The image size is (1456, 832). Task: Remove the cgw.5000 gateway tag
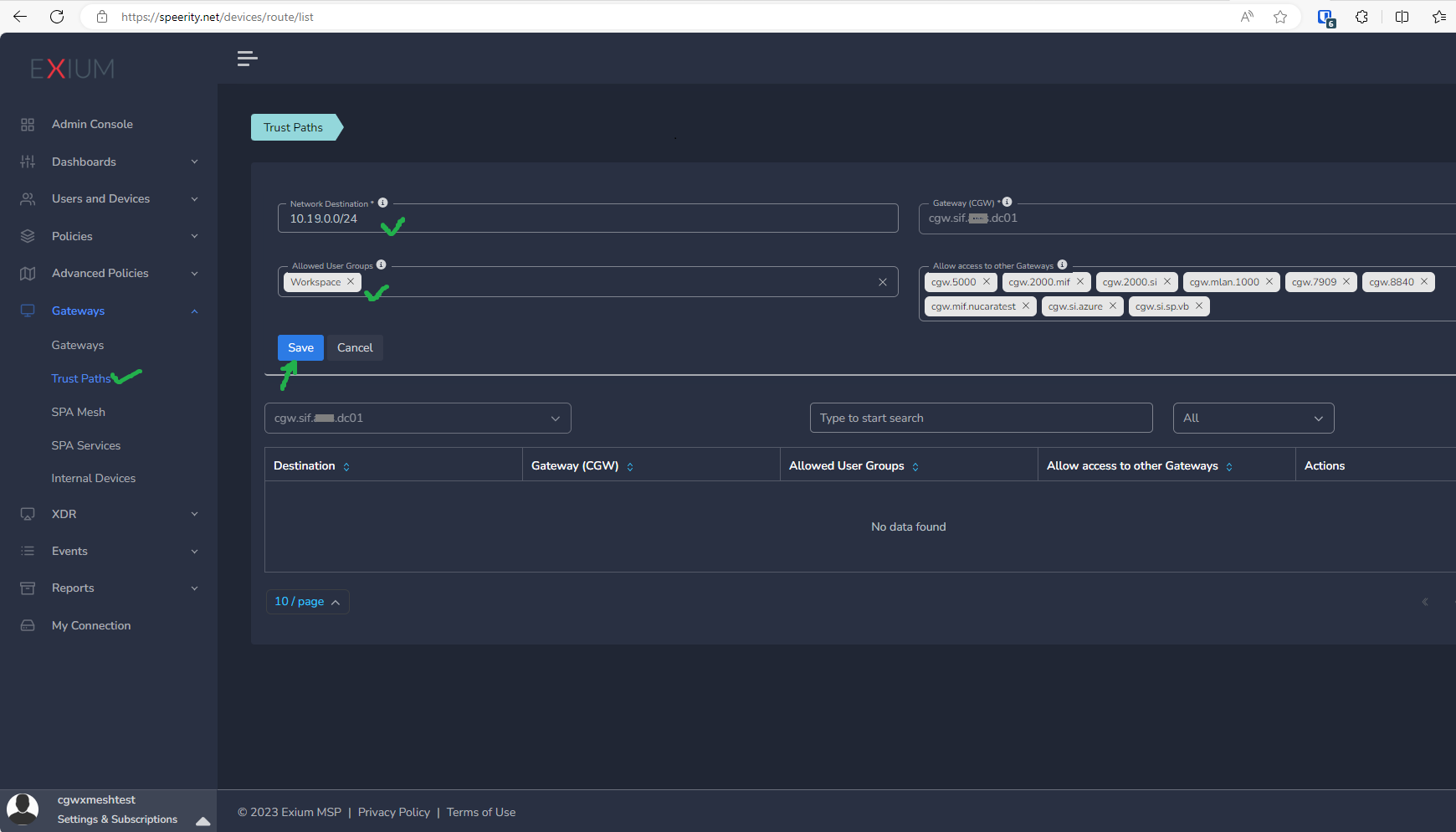[987, 282]
